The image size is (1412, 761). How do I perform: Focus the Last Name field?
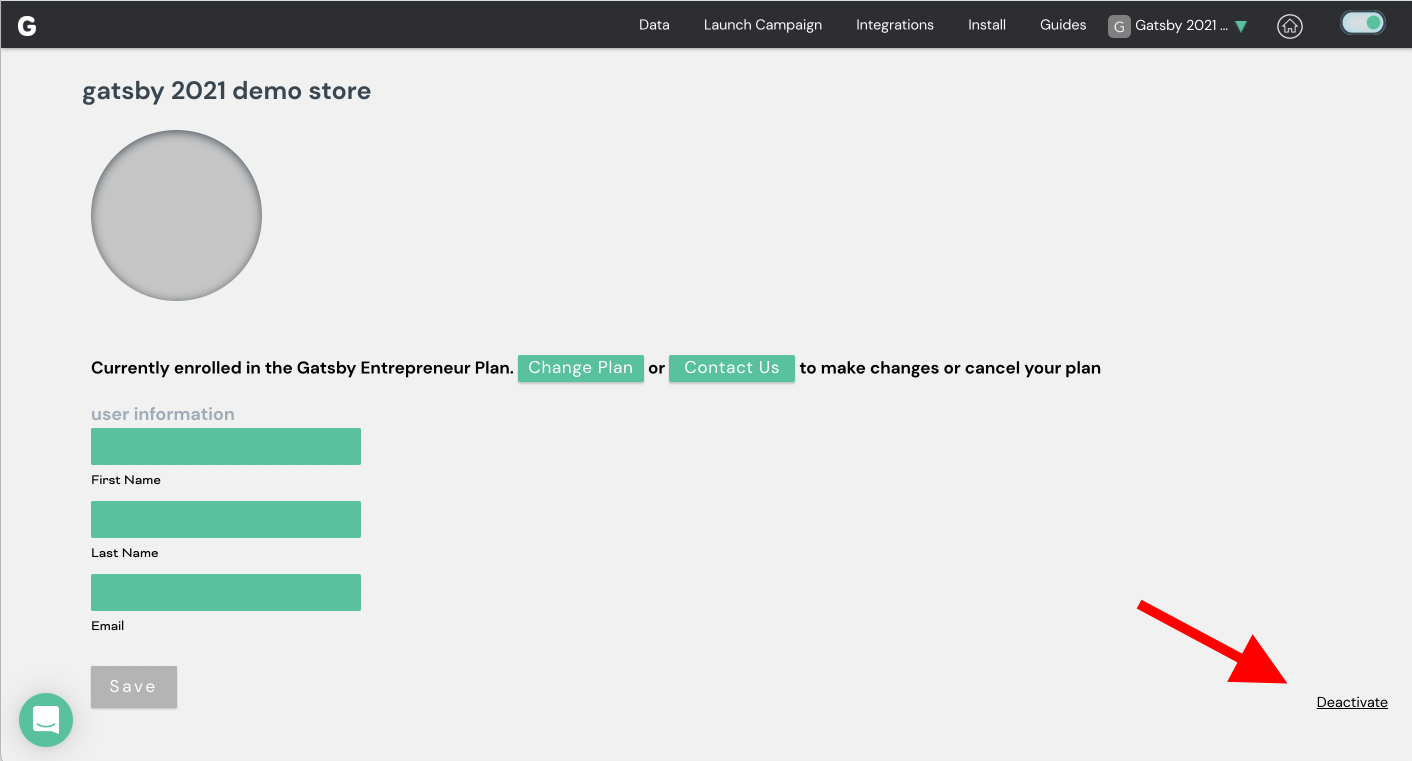(x=226, y=519)
